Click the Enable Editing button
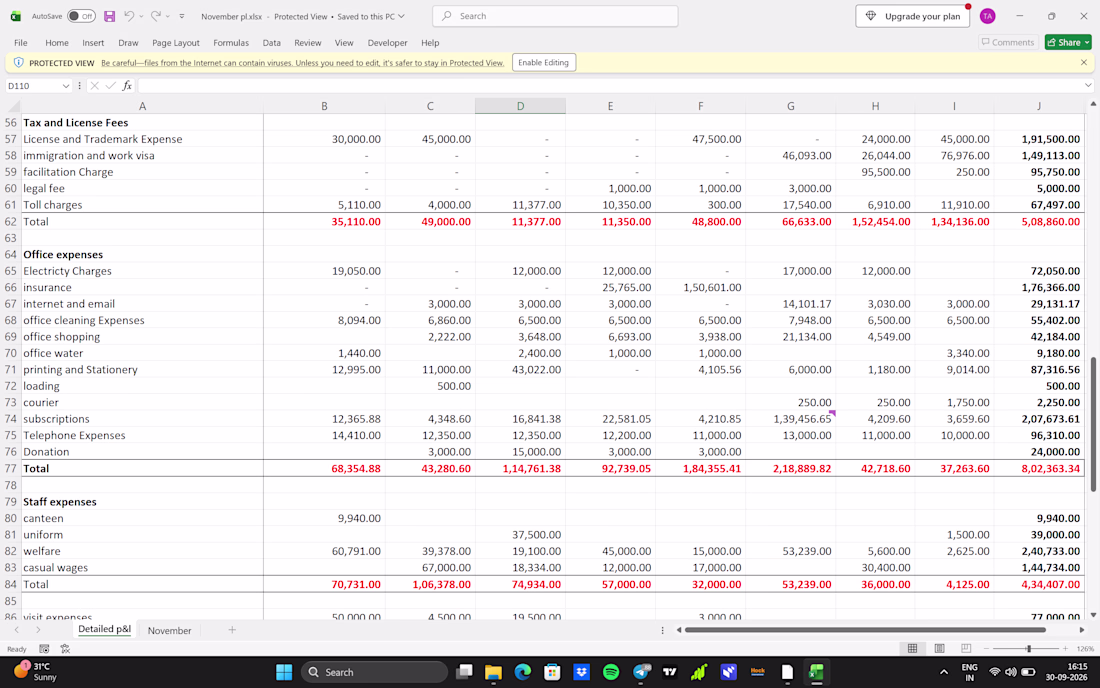The height and width of the screenshot is (688, 1100). (x=543, y=62)
